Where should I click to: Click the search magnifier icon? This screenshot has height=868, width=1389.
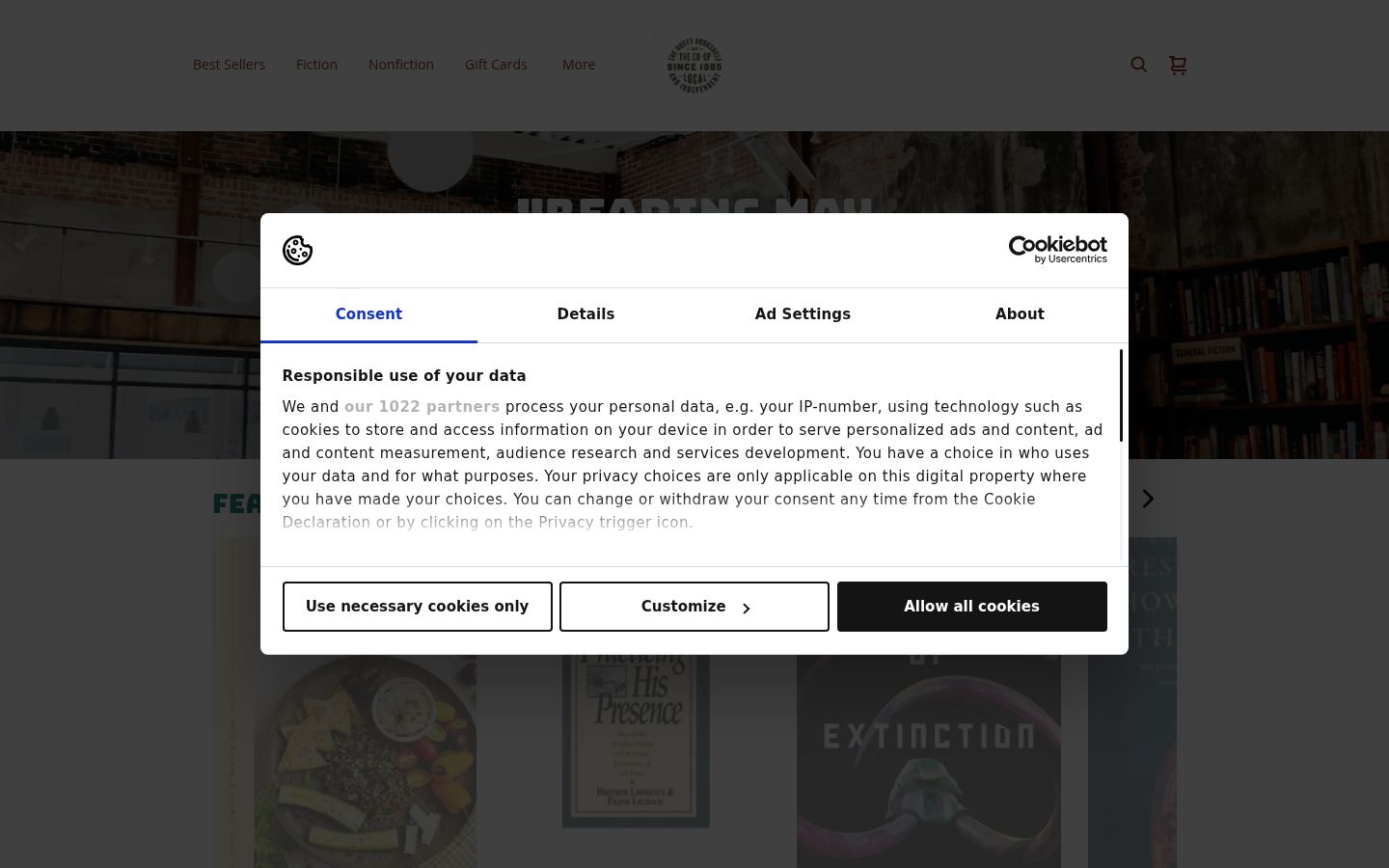coord(1139,65)
